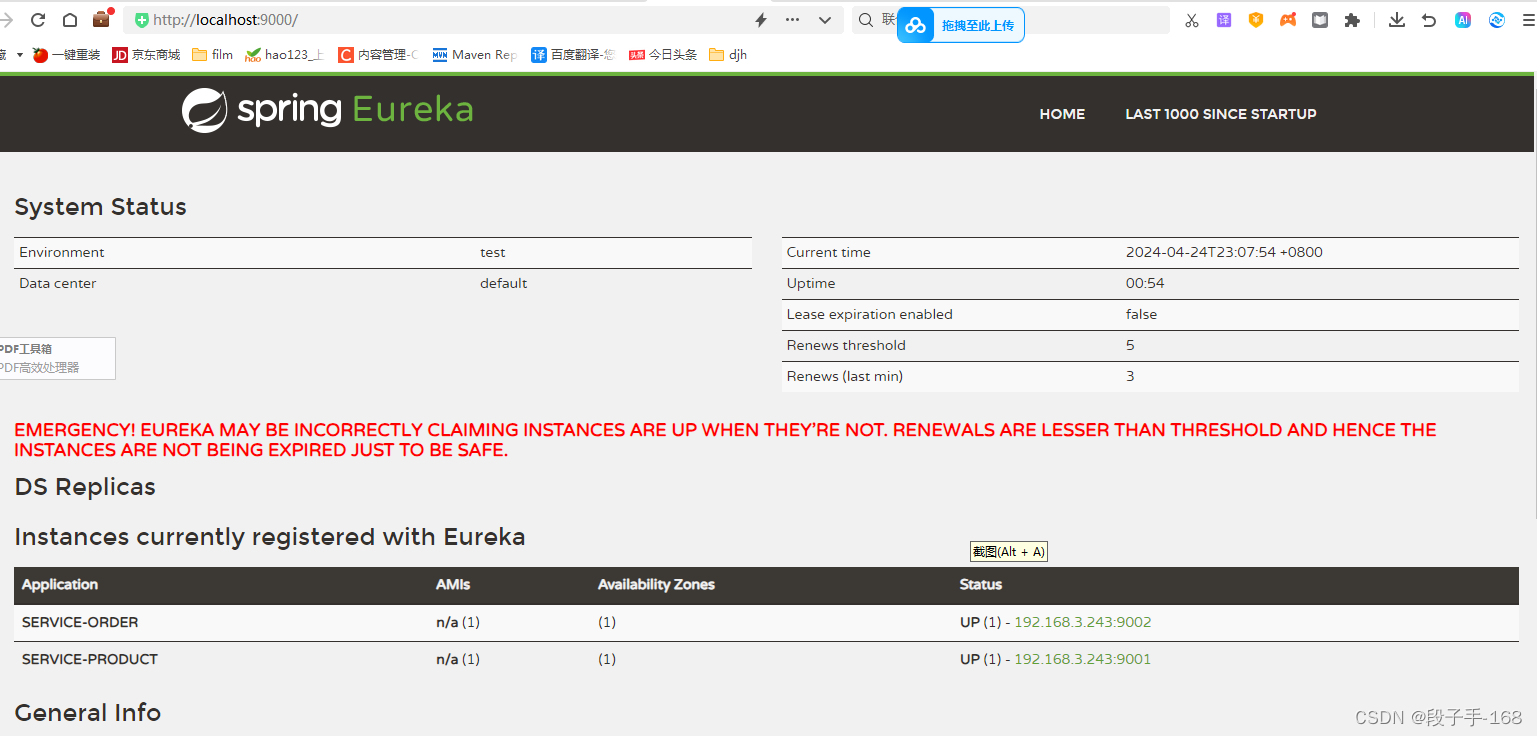Click the cloud upload drag-here popup

(961, 25)
